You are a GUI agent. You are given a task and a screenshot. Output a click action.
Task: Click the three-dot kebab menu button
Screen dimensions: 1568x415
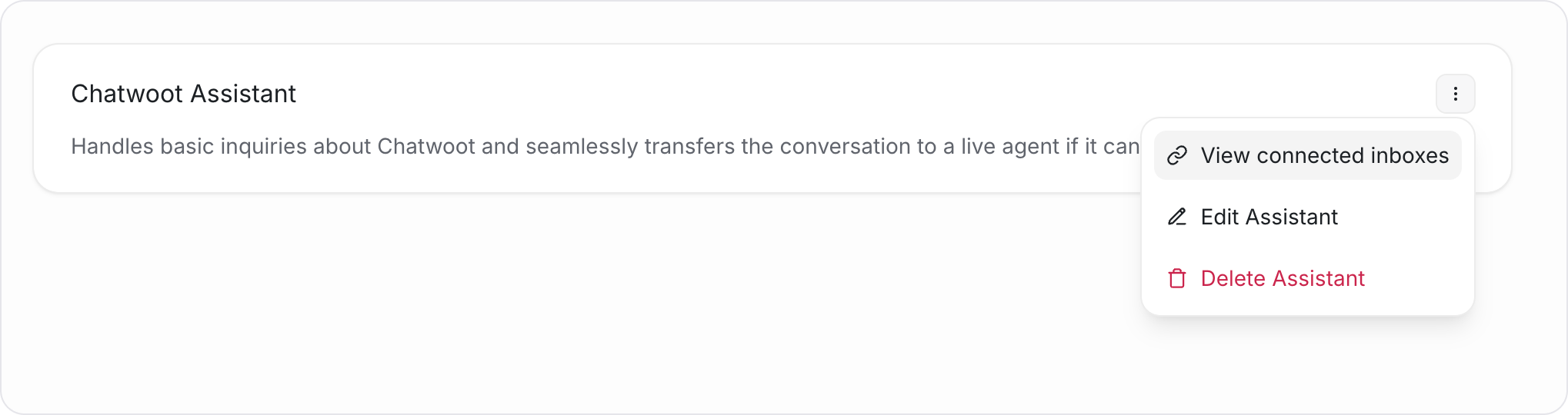[1455, 94]
